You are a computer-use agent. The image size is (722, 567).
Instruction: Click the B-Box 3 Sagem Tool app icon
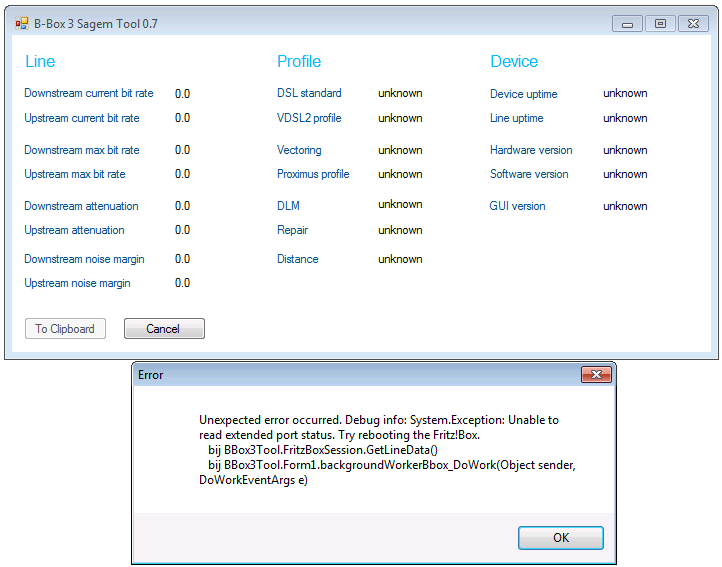point(21,23)
